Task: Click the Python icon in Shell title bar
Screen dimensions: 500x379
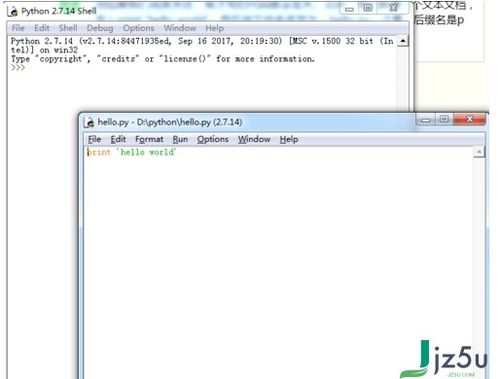Action: [x=13, y=11]
